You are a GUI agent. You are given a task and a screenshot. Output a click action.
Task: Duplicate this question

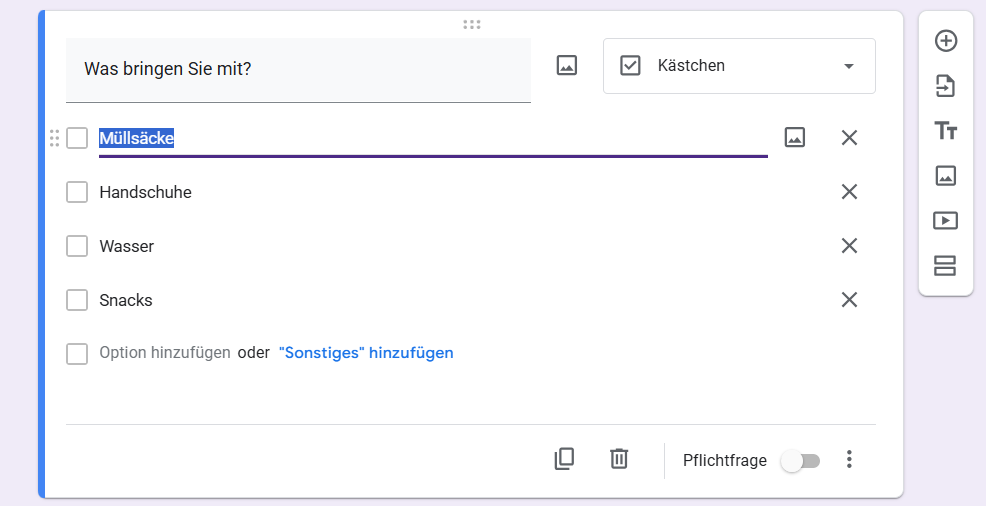[564, 459]
